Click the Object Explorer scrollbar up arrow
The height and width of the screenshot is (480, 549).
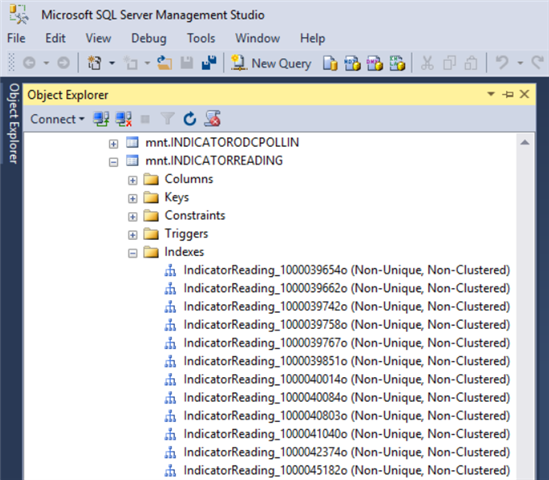click(524, 142)
